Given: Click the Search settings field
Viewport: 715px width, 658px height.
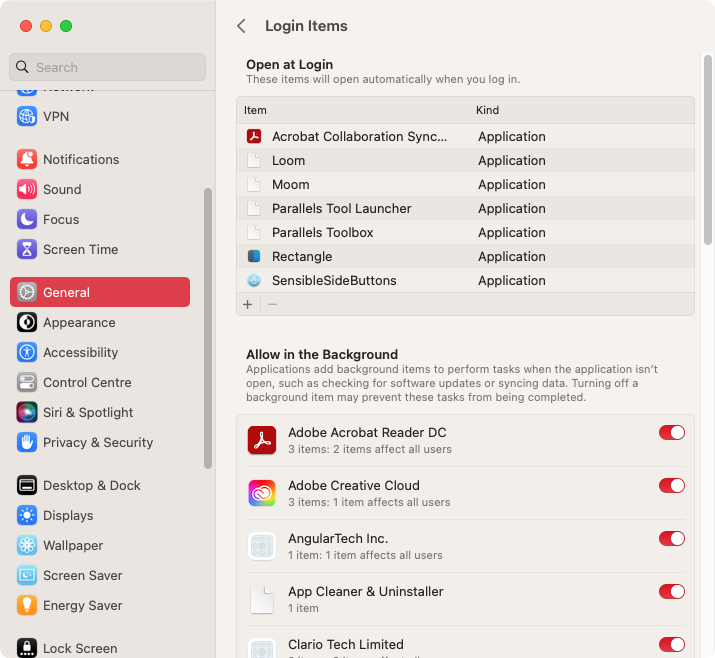Looking at the screenshot, I should [x=107, y=67].
